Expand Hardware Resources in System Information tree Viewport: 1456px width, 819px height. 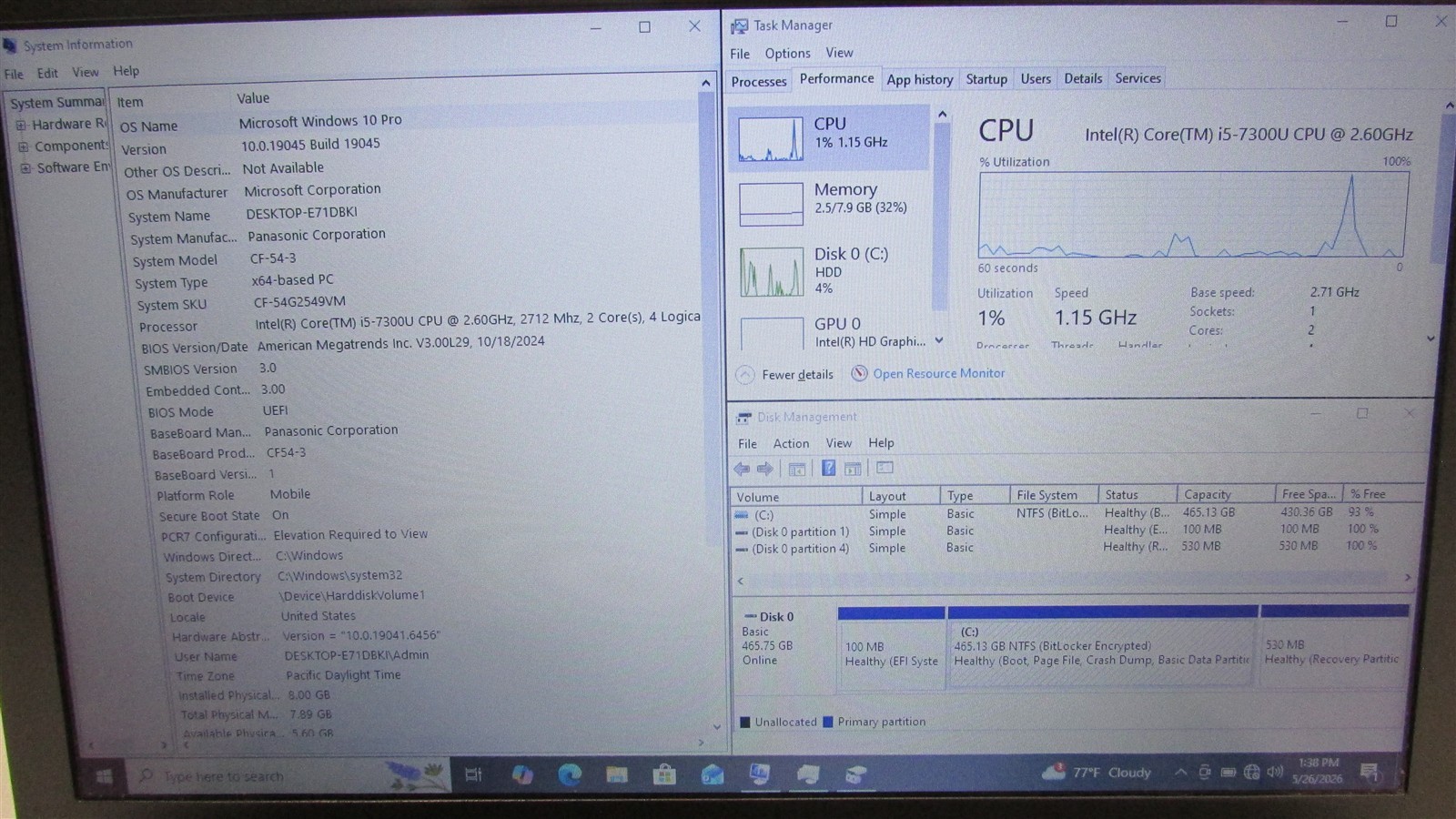(20, 125)
